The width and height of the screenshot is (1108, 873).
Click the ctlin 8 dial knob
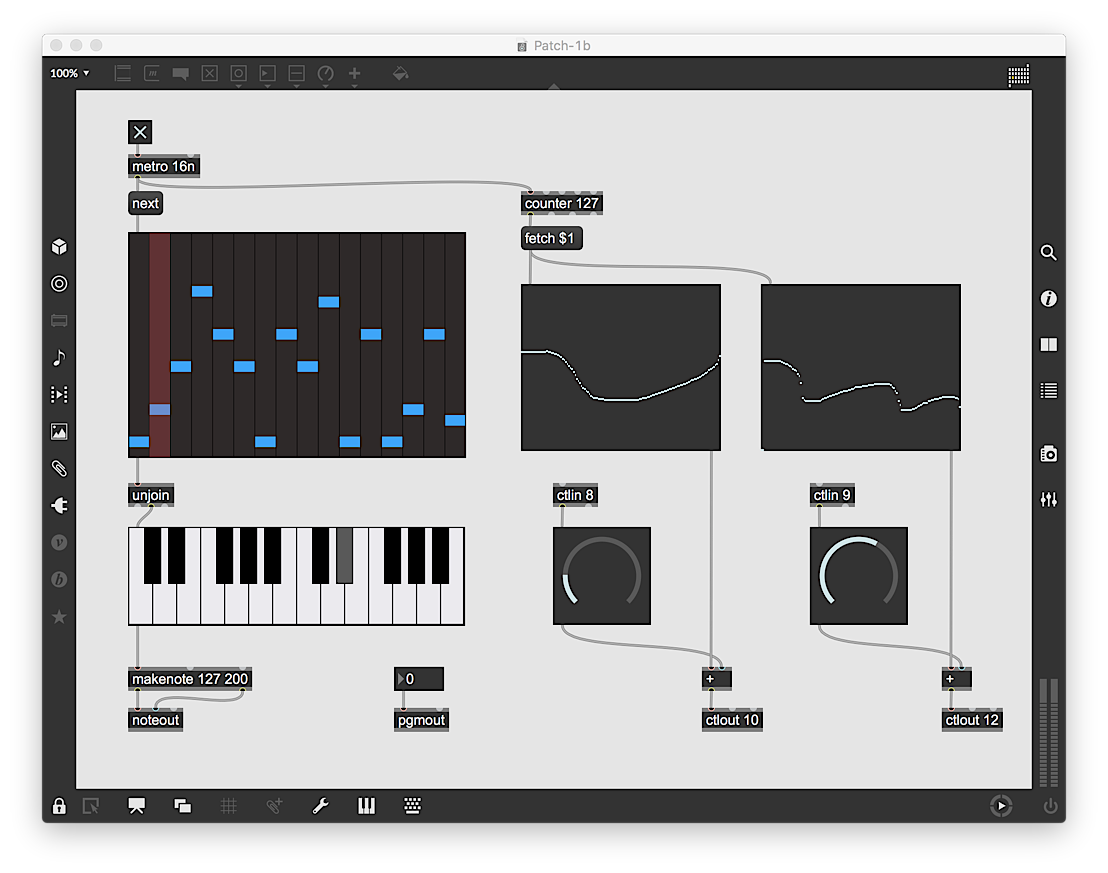[602, 575]
